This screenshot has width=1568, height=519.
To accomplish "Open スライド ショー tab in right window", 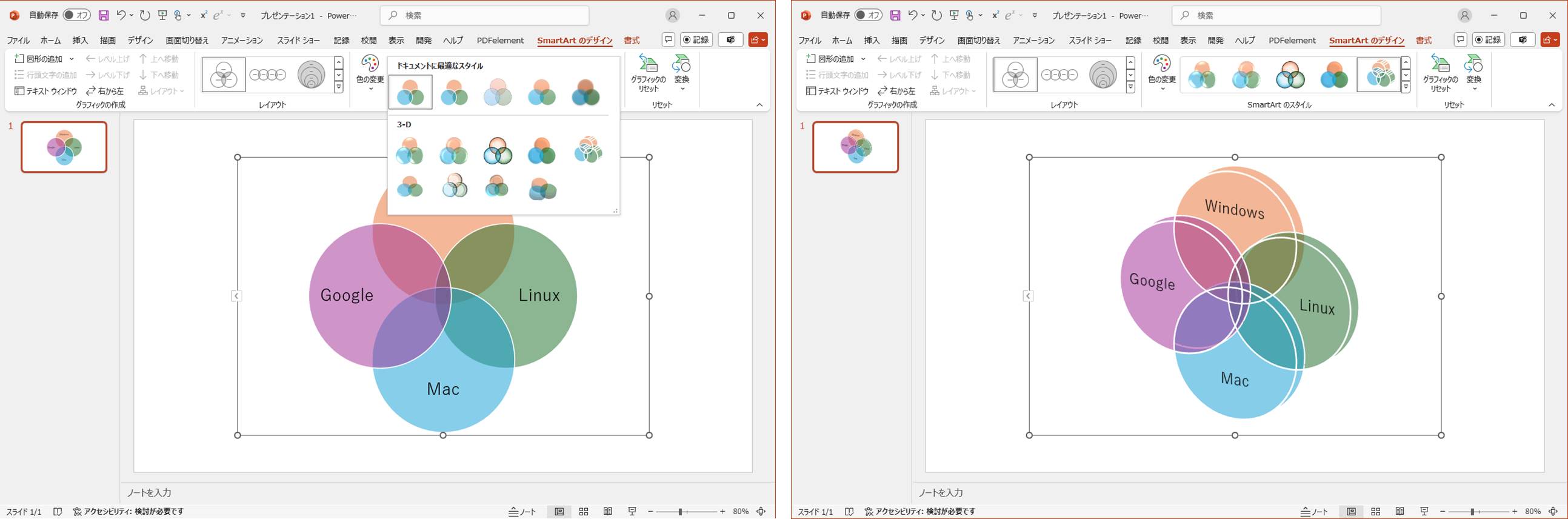I will click(1090, 40).
